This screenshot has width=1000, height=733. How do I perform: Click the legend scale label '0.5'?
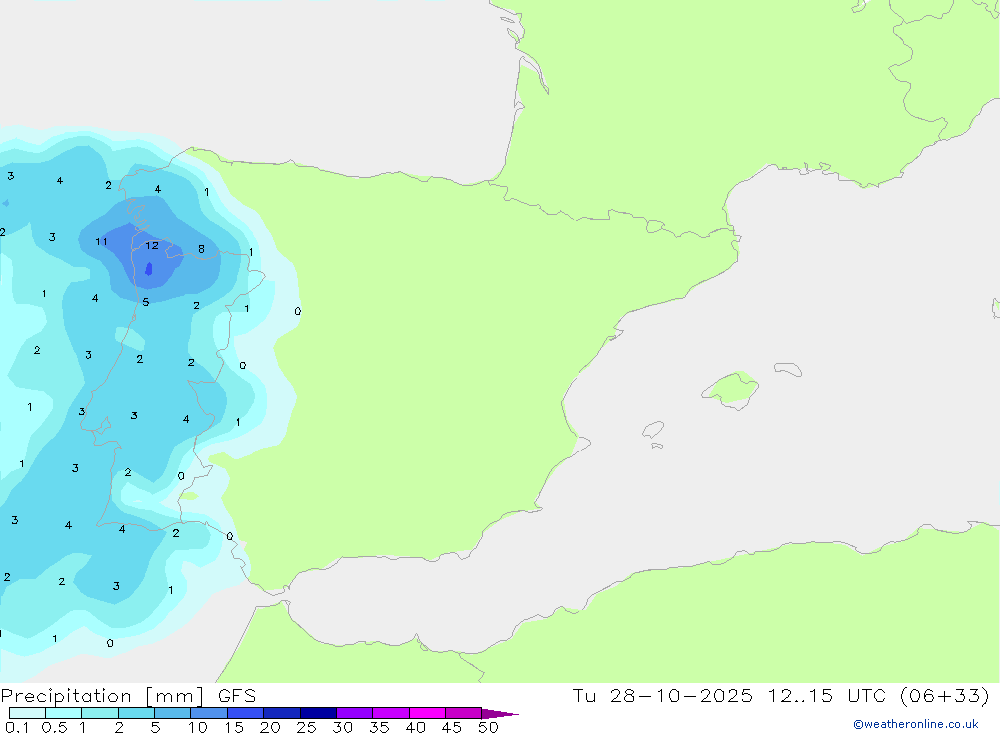(54, 727)
